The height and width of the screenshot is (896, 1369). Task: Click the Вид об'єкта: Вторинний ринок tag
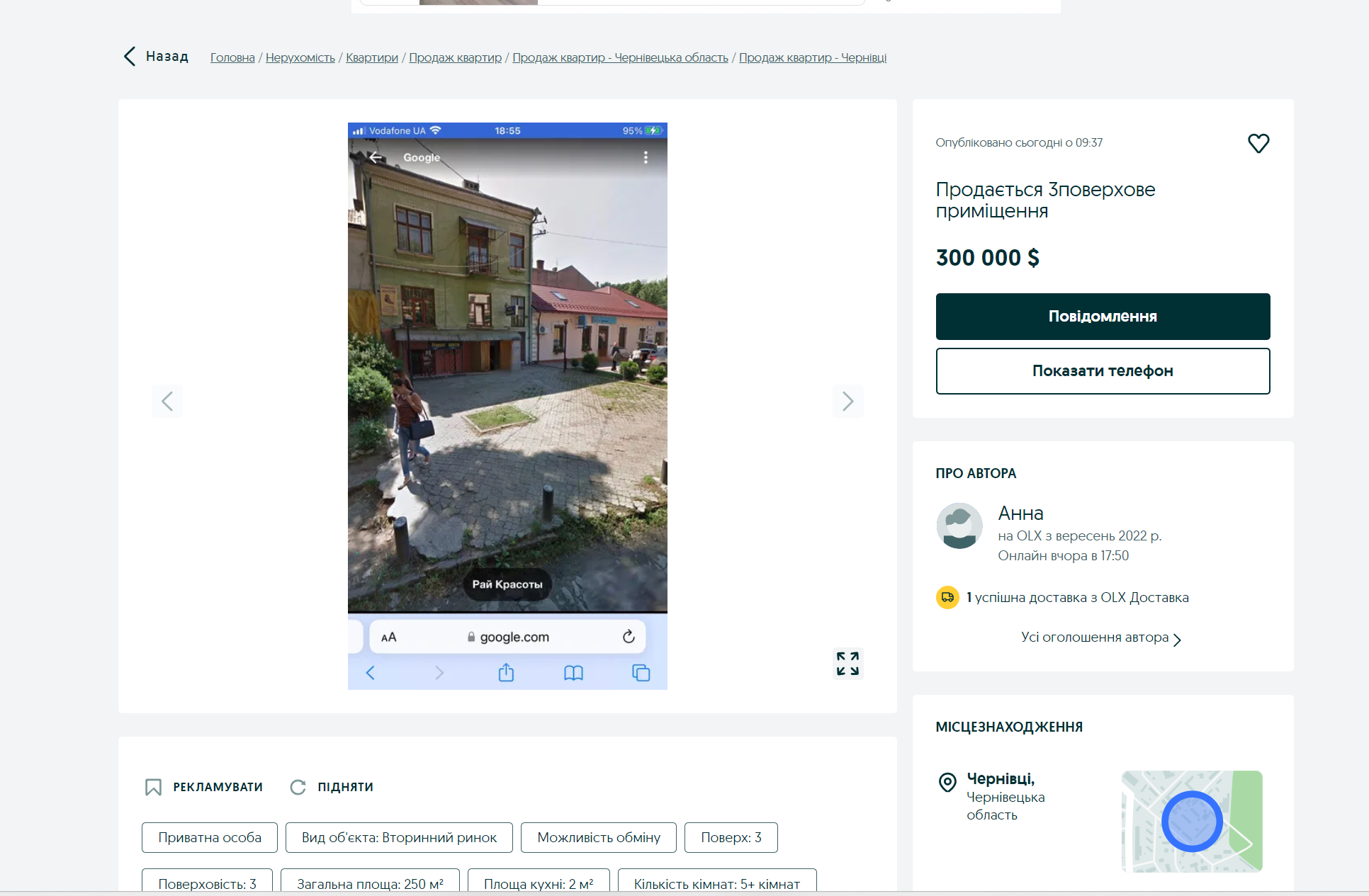(x=399, y=837)
